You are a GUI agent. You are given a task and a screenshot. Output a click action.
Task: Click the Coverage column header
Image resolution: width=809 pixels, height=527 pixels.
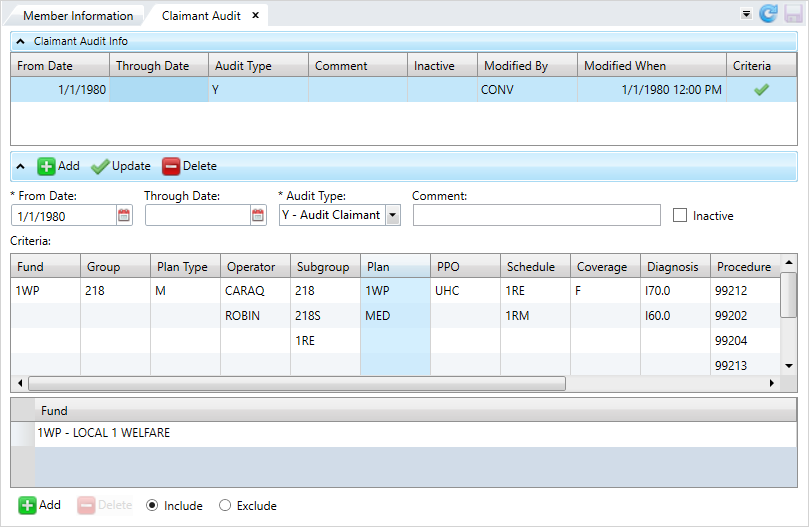click(x=606, y=267)
